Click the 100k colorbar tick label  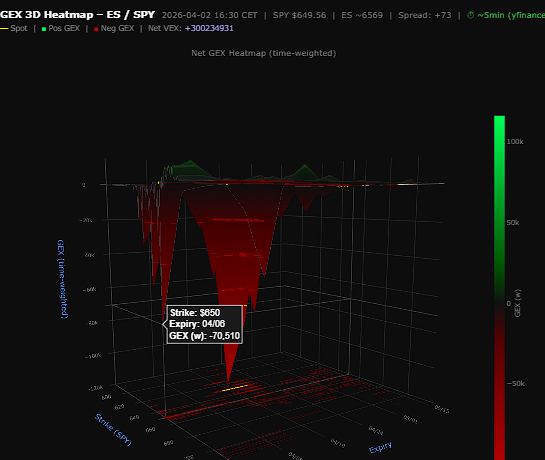(515, 142)
